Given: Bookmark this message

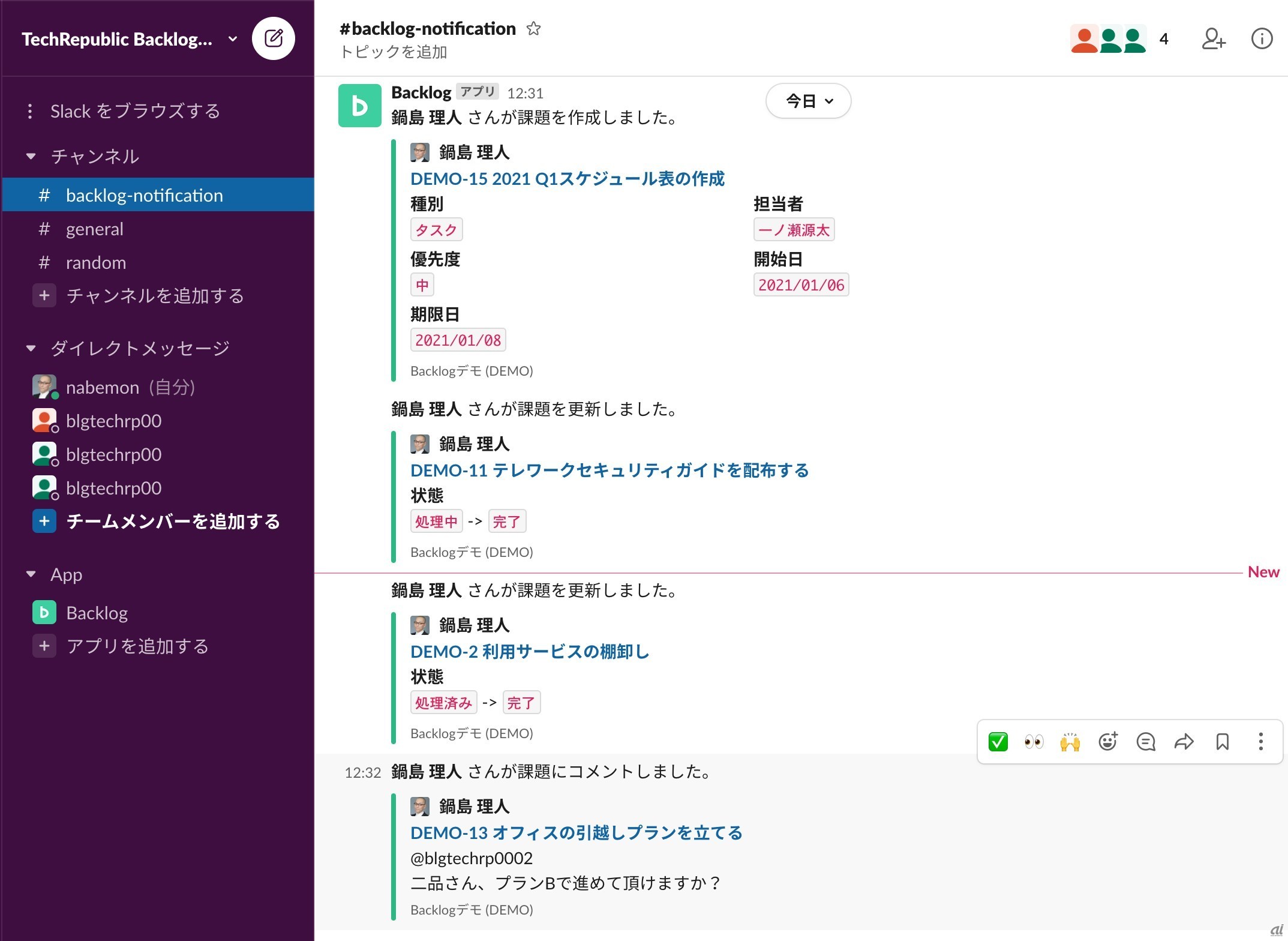Looking at the screenshot, I should [x=1222, y=742].
